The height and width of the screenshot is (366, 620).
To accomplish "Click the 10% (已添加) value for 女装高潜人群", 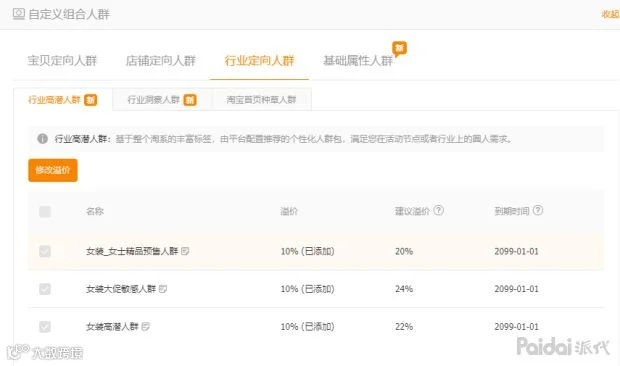I will [308, 326].
